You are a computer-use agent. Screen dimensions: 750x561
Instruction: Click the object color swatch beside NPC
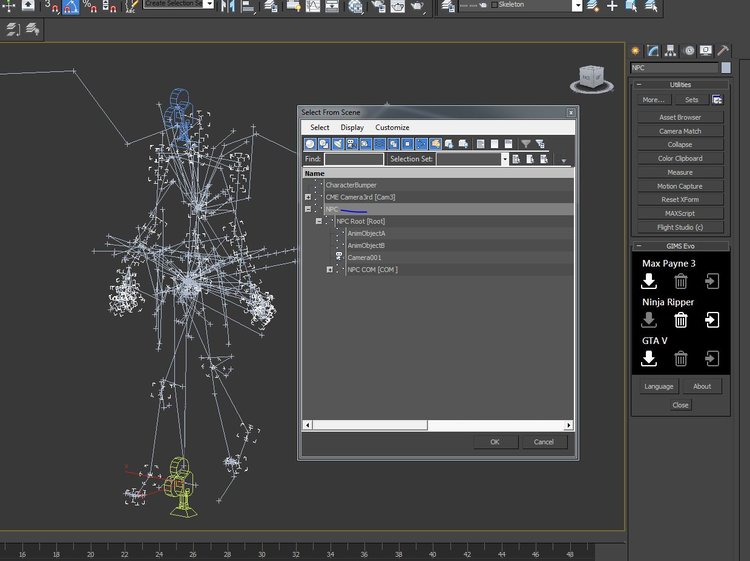pyautogui.click(x=726, y=68)
